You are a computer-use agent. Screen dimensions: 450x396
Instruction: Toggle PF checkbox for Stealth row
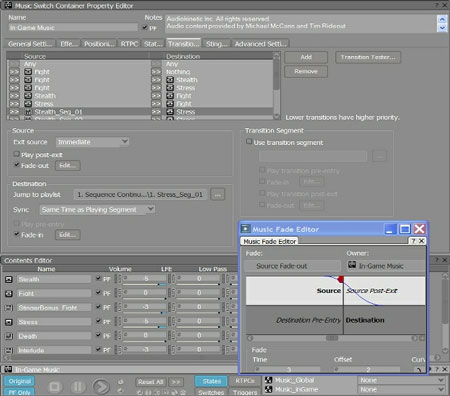(98, 278)
